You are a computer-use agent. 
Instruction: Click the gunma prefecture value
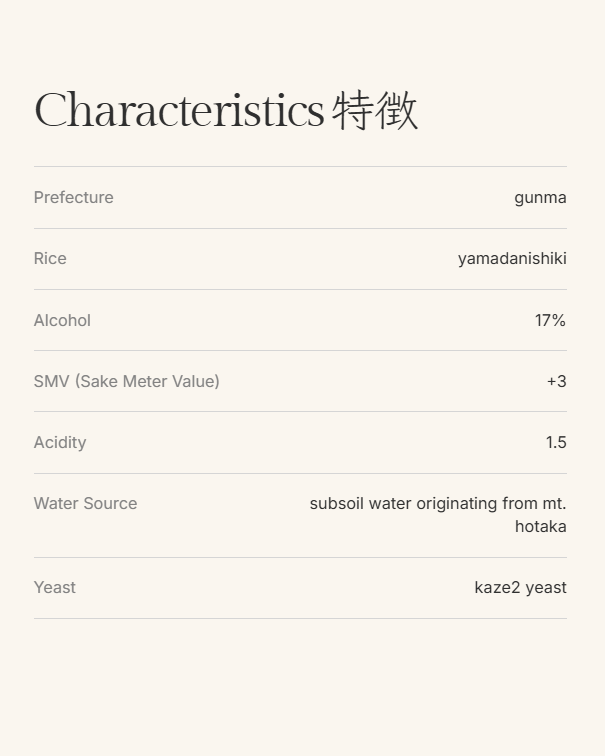[540, 197]
